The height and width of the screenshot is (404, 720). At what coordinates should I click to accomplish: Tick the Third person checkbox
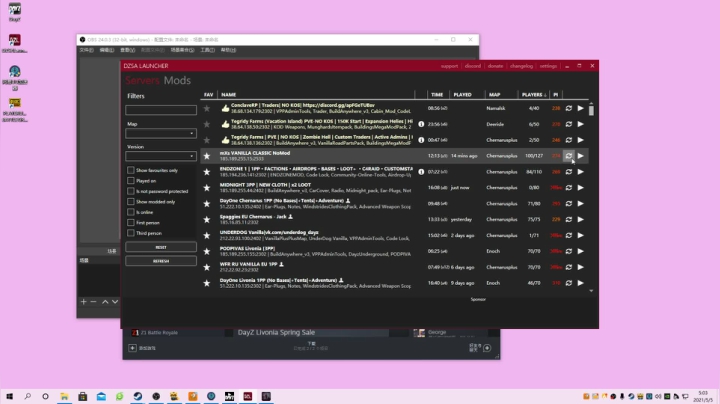[131, 233]
